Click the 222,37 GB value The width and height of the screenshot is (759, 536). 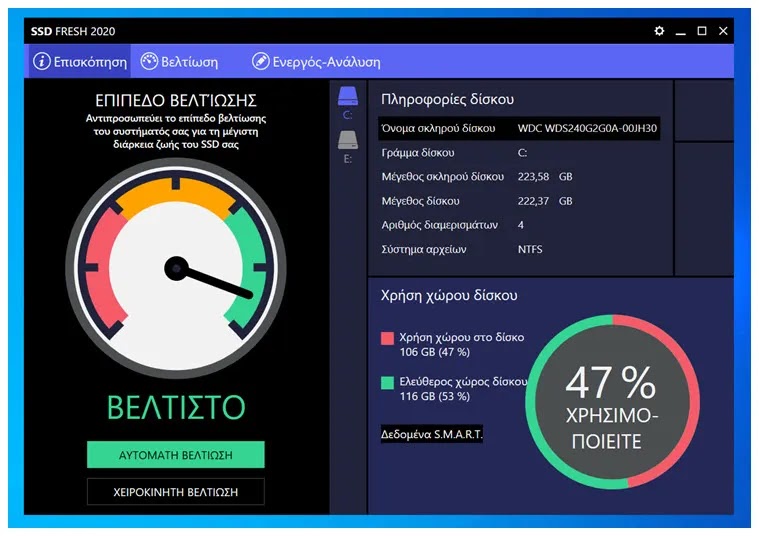[x=545, y=201]
